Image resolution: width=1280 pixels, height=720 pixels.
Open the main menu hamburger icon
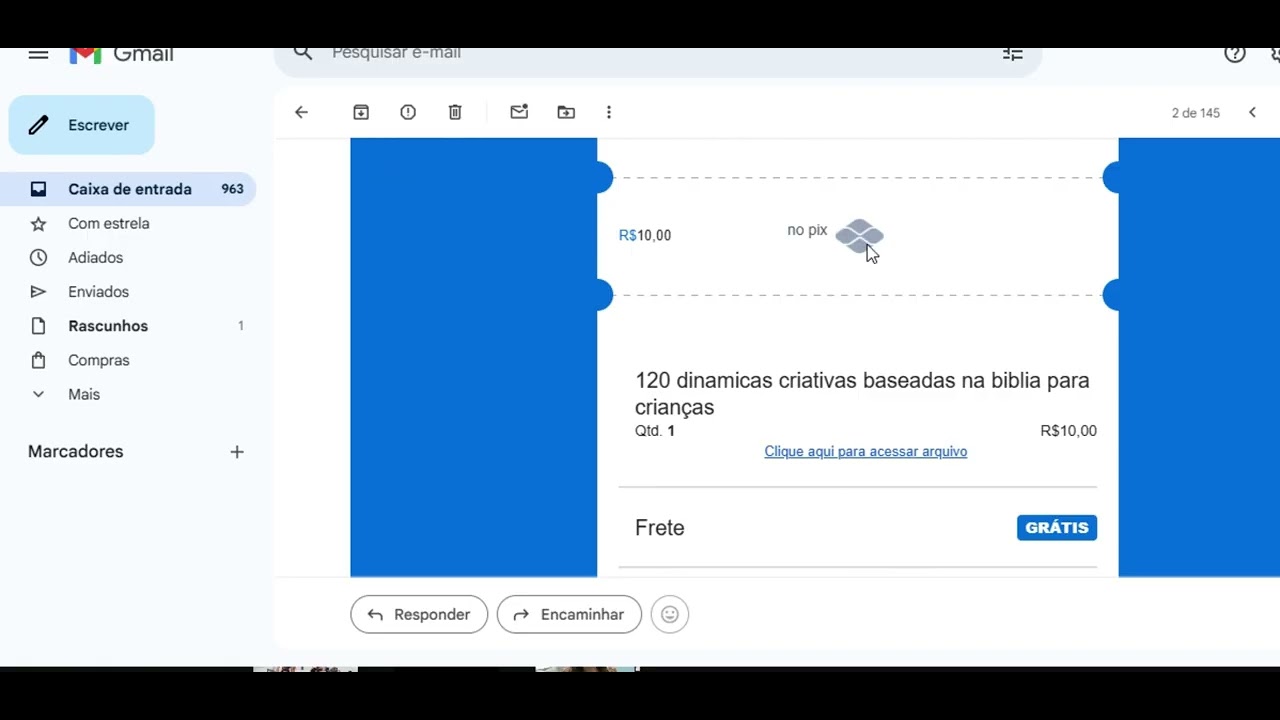pos(38,54)
